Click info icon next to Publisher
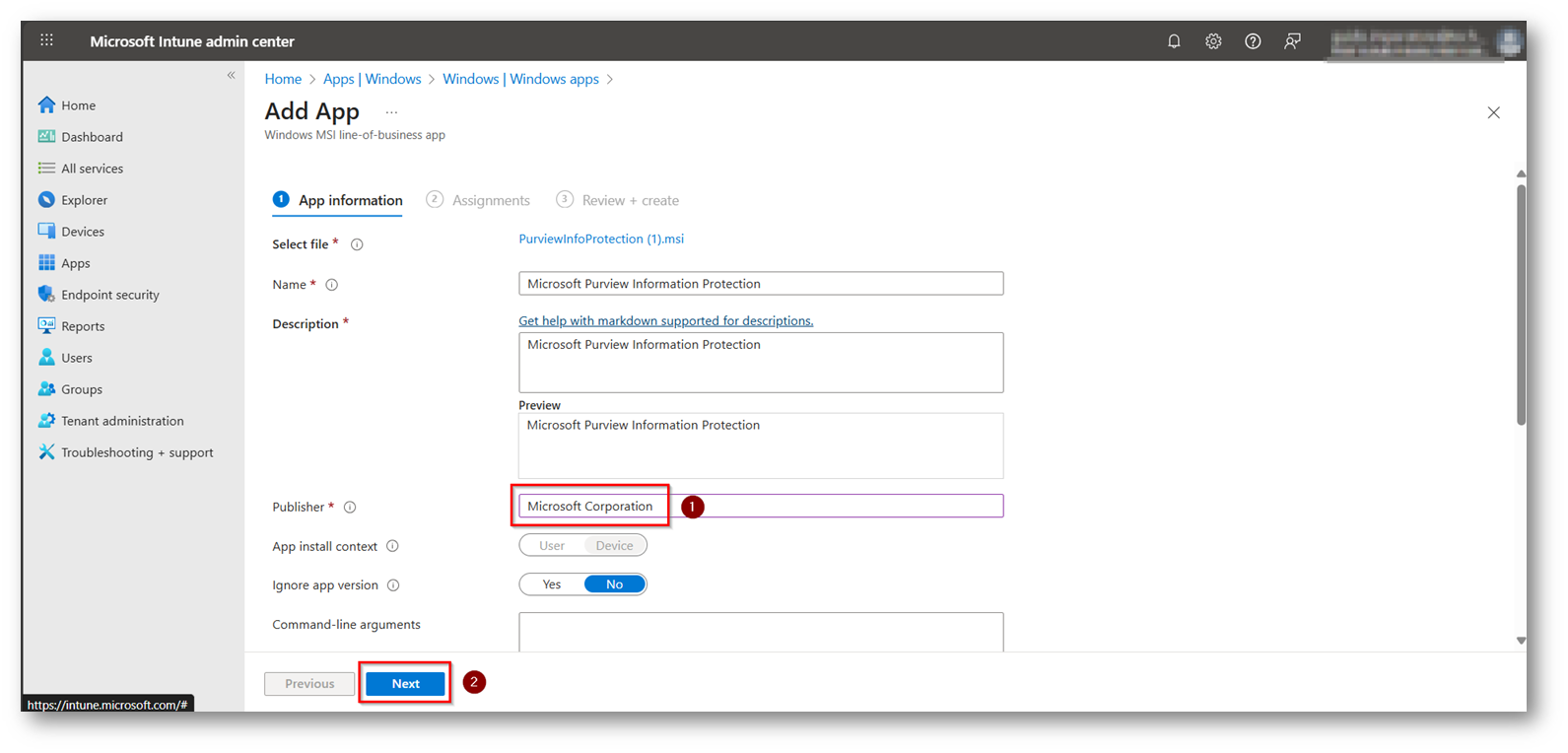 click(349, 508)
